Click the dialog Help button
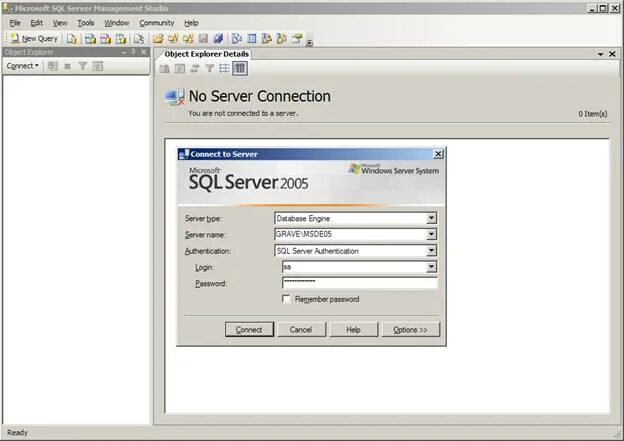This screenshot has height=441, width=624. [x=353, y=330]
